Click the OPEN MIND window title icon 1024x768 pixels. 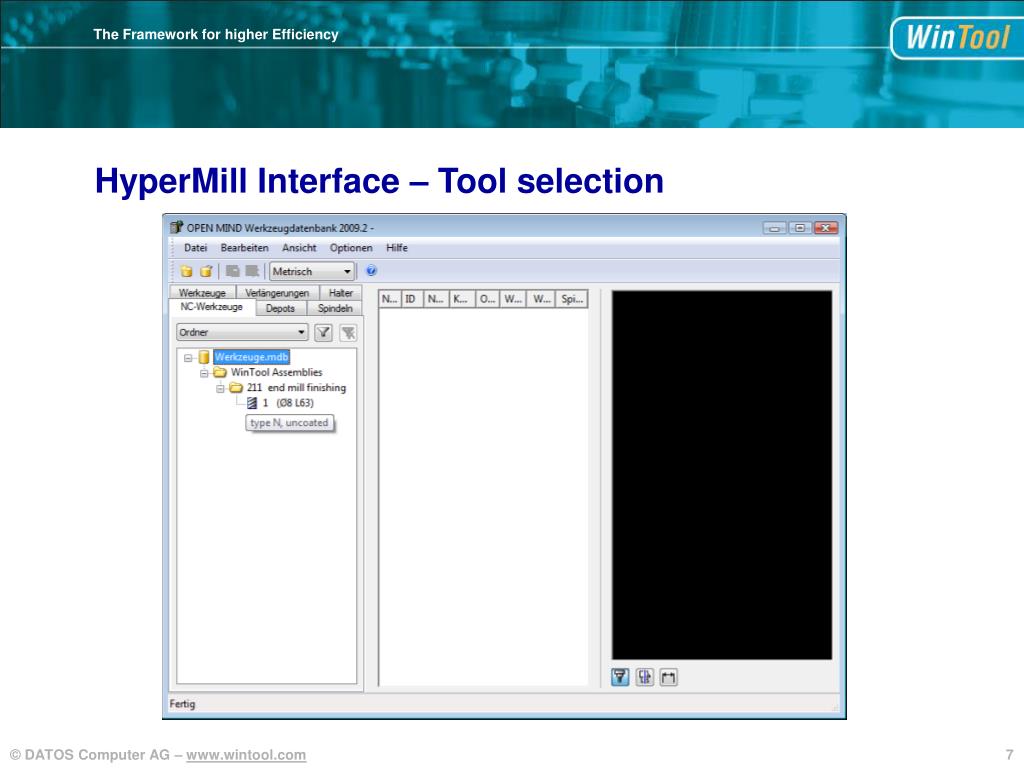[x=176, y=227]
